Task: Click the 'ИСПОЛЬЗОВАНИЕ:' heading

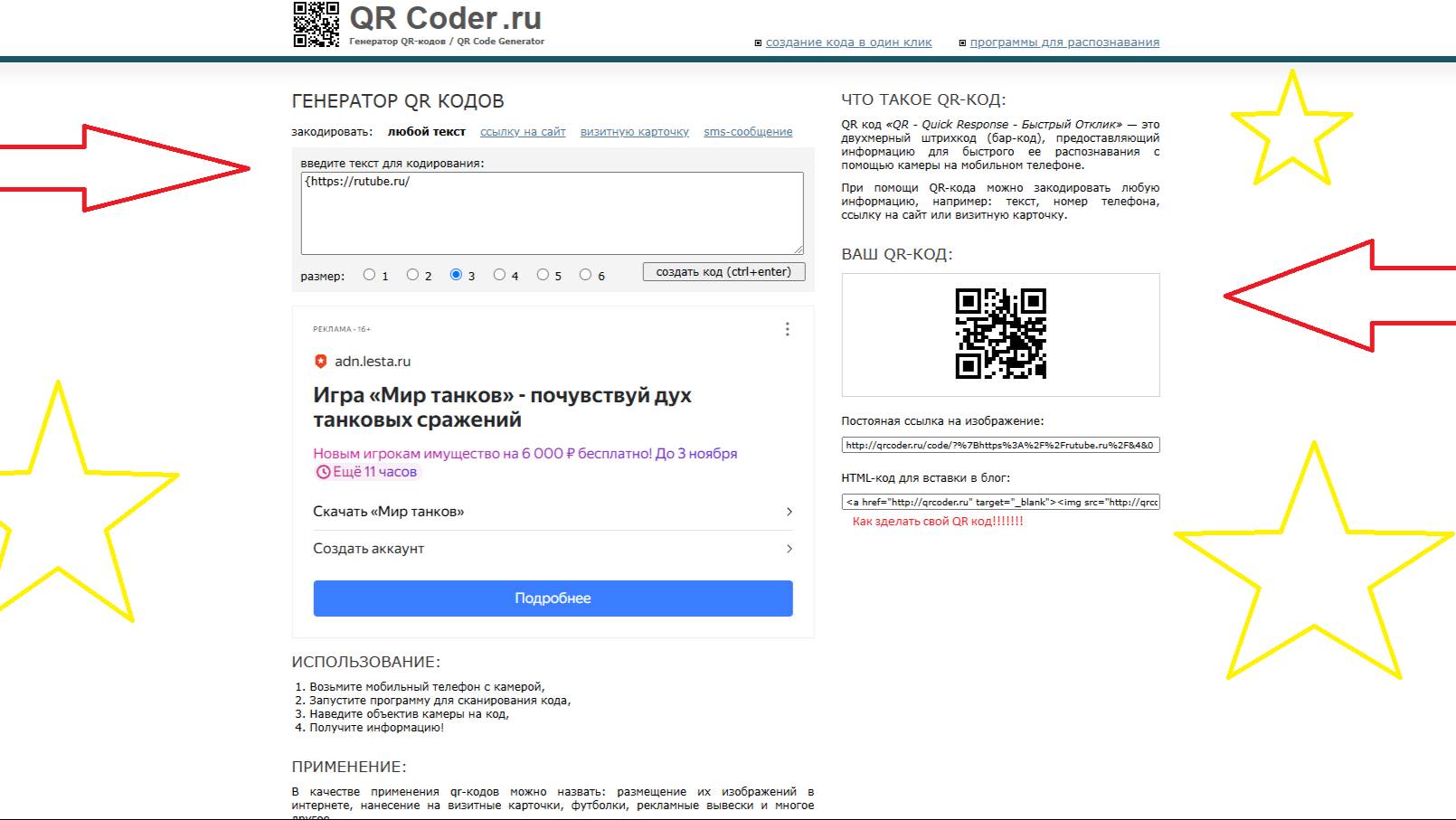Action: coord(366,662)
